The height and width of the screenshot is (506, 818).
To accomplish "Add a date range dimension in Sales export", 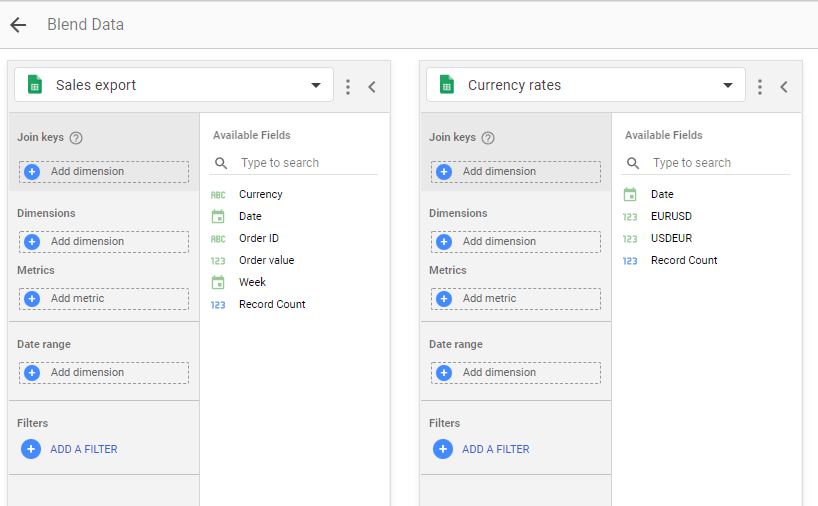I will pyautogui.click(x=104, y=372).
